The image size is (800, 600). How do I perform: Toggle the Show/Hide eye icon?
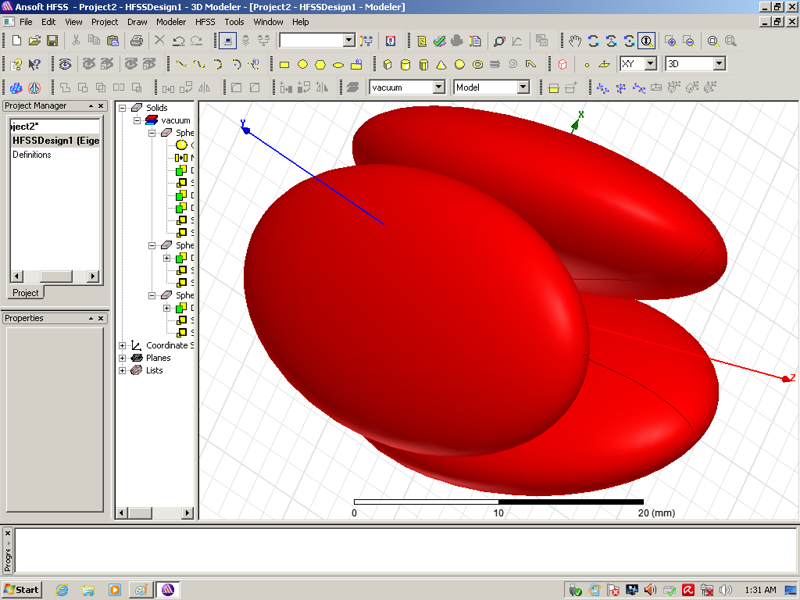click(65, 64)
